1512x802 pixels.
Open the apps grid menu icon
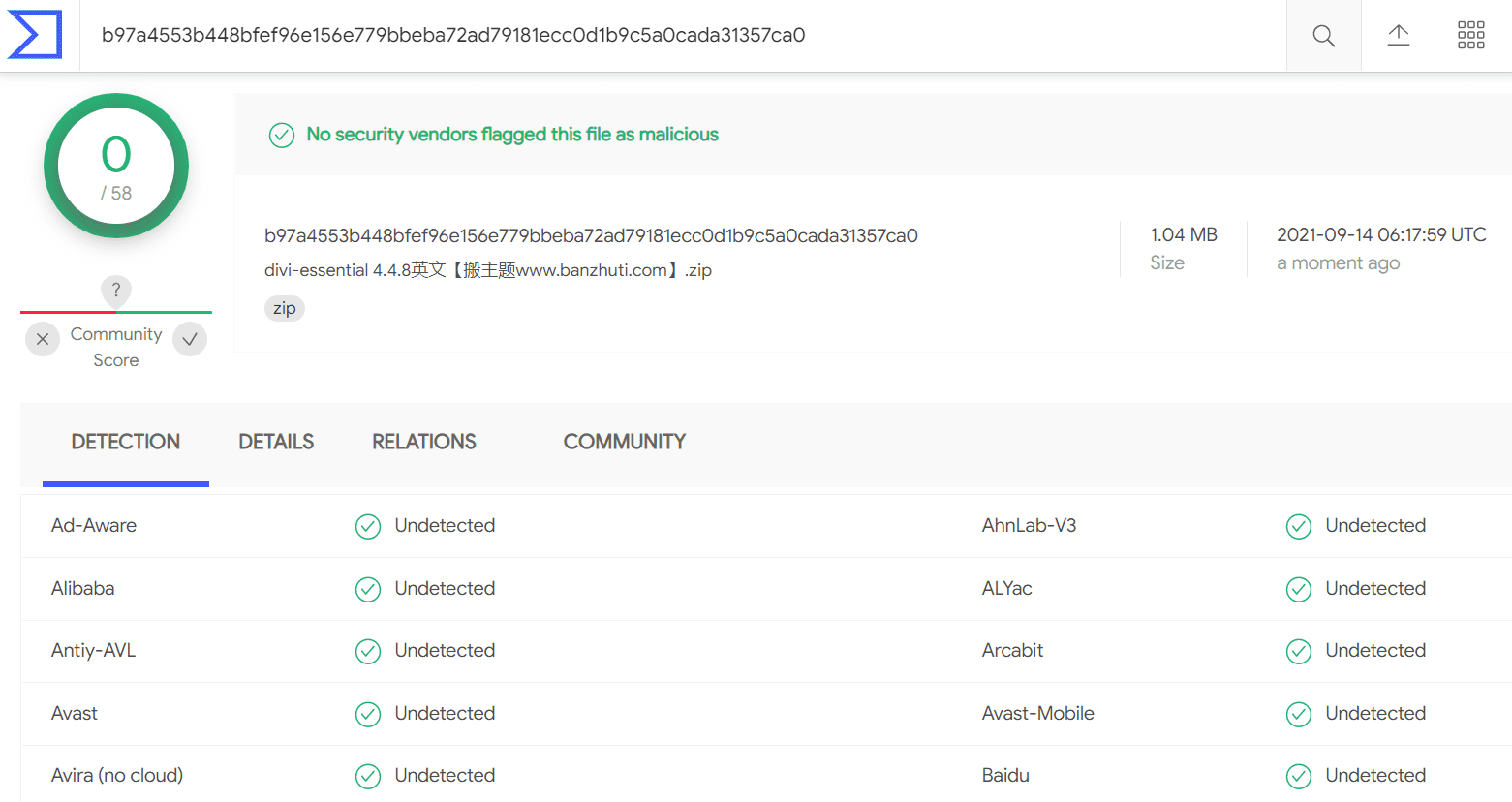pos(1470,36)
